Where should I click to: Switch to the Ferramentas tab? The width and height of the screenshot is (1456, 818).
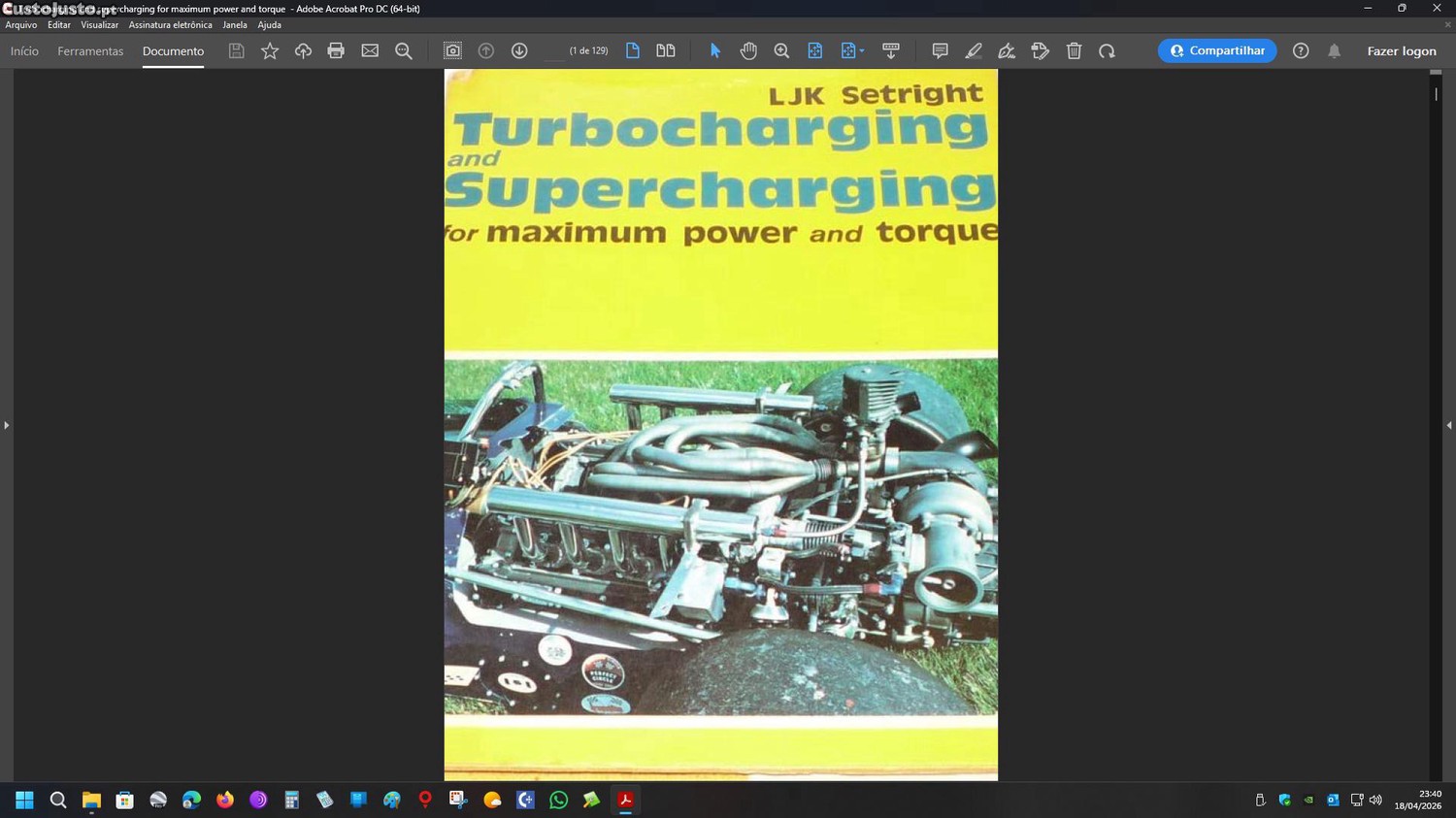(x=90, y=51)
